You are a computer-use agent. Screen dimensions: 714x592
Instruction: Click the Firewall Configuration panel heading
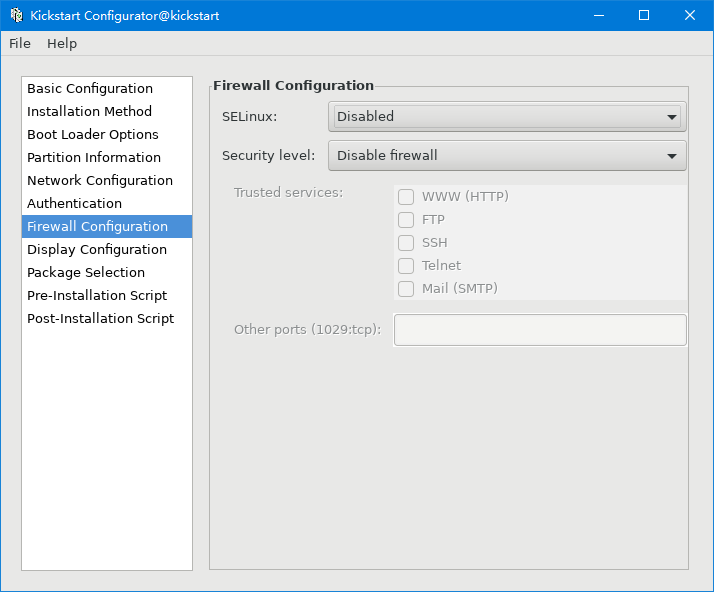click(x=293, y=86)
